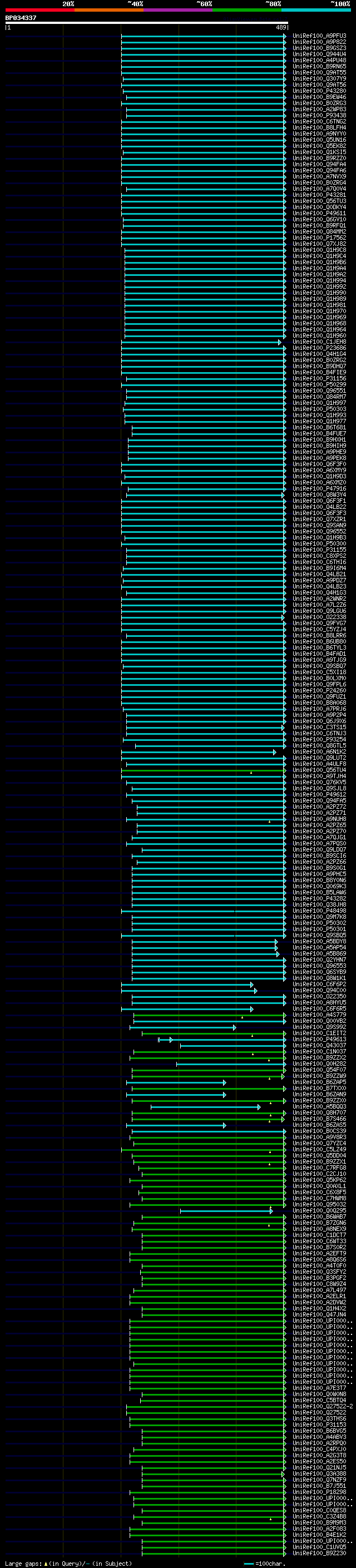The height and width of the screenshot is (1568, 356).
Task: Click the UniRef100_A6N1K2 label
Action: [319, 752]
